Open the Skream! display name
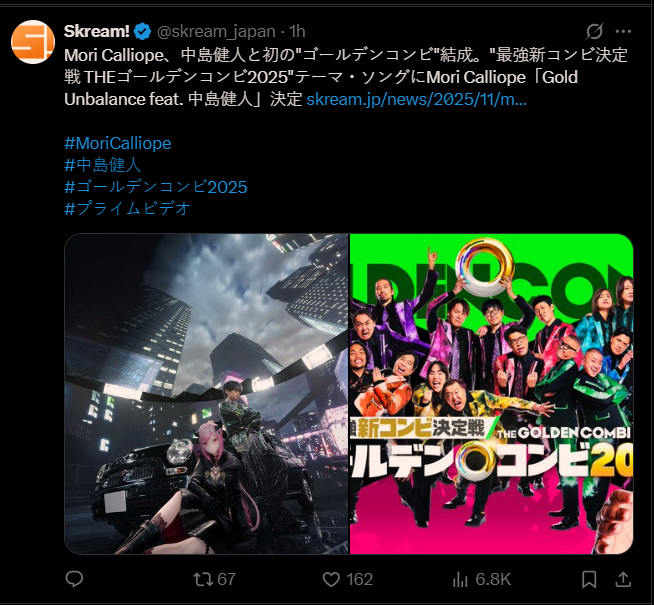The width and height of the screenshot is (654, 605). tap(97, 31)
